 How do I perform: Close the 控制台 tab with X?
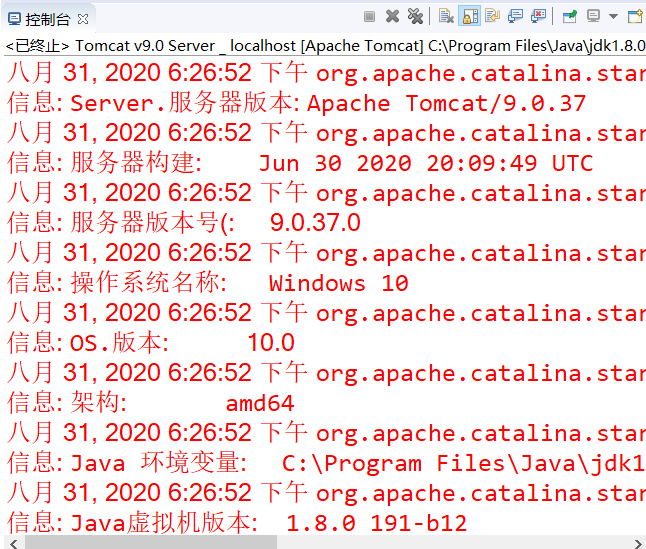click(x=83, y=19)
